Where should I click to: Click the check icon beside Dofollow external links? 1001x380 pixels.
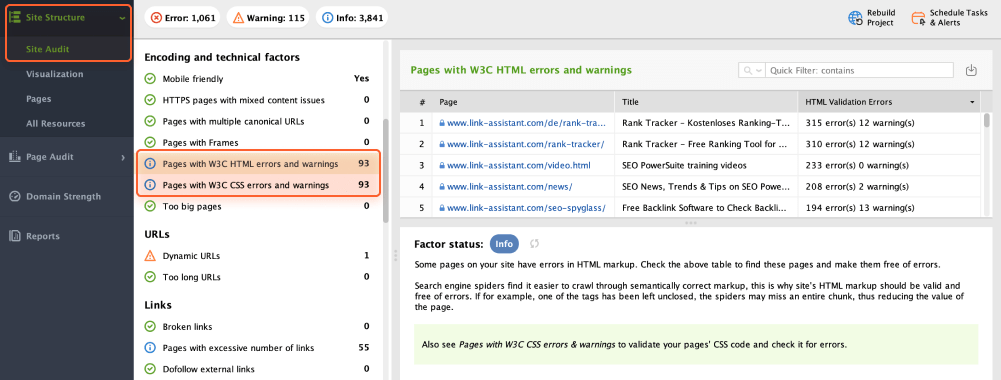[x=150, y=369]
